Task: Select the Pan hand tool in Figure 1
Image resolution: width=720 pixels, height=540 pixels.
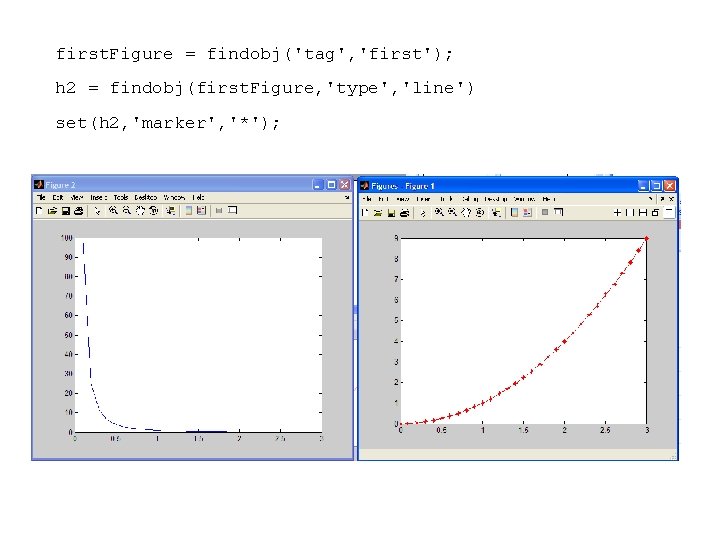Action: tap(466, 212)
